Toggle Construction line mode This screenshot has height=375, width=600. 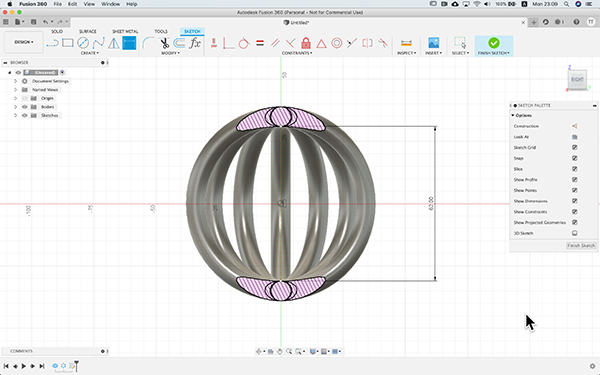574,126
